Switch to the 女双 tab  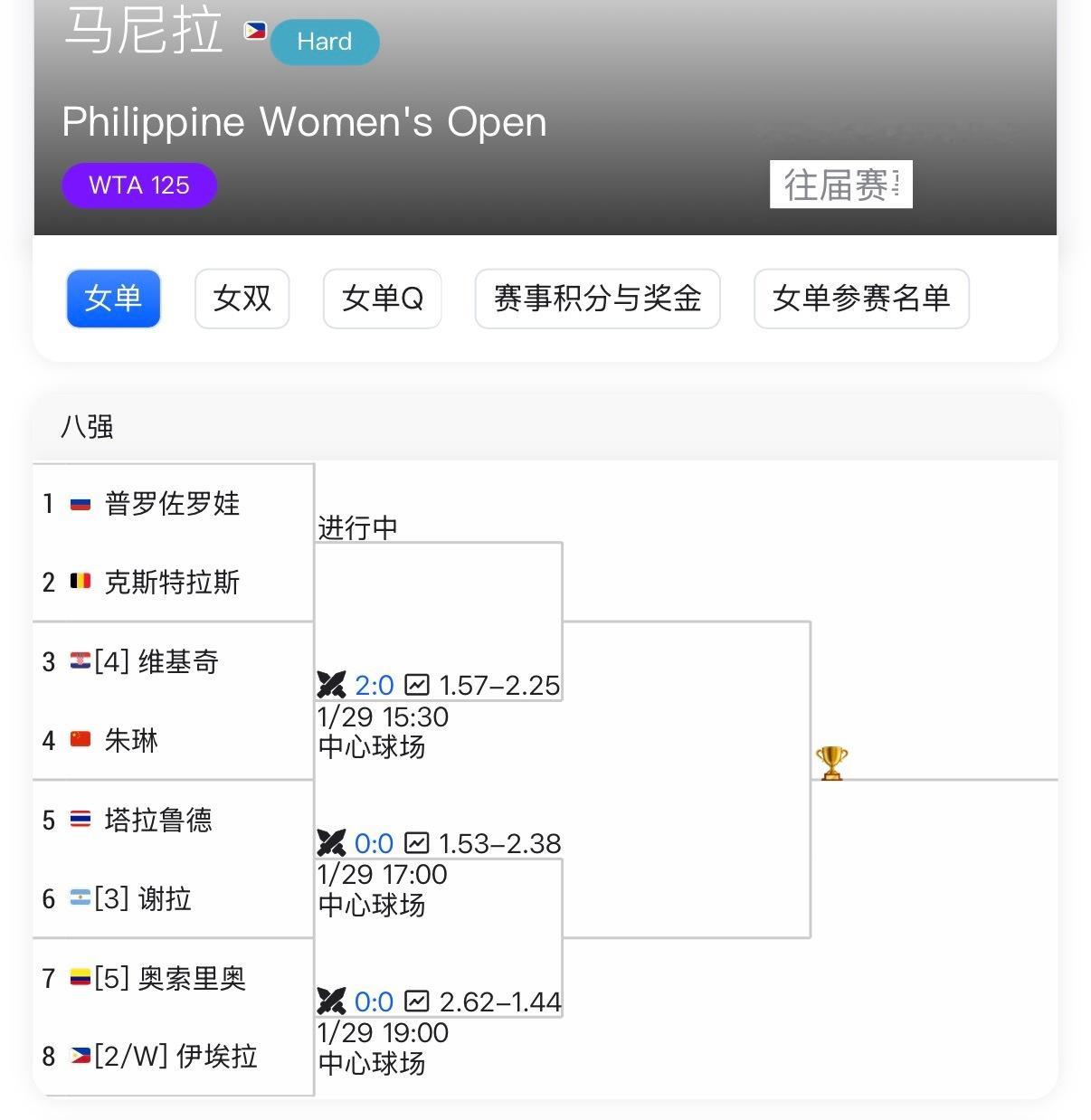(242, 299)
